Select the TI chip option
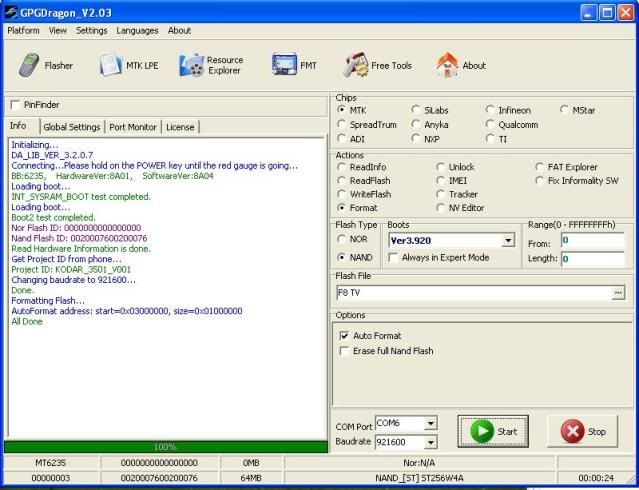The width and height of the screenshot is (639, 490). [x=490, y=139]
